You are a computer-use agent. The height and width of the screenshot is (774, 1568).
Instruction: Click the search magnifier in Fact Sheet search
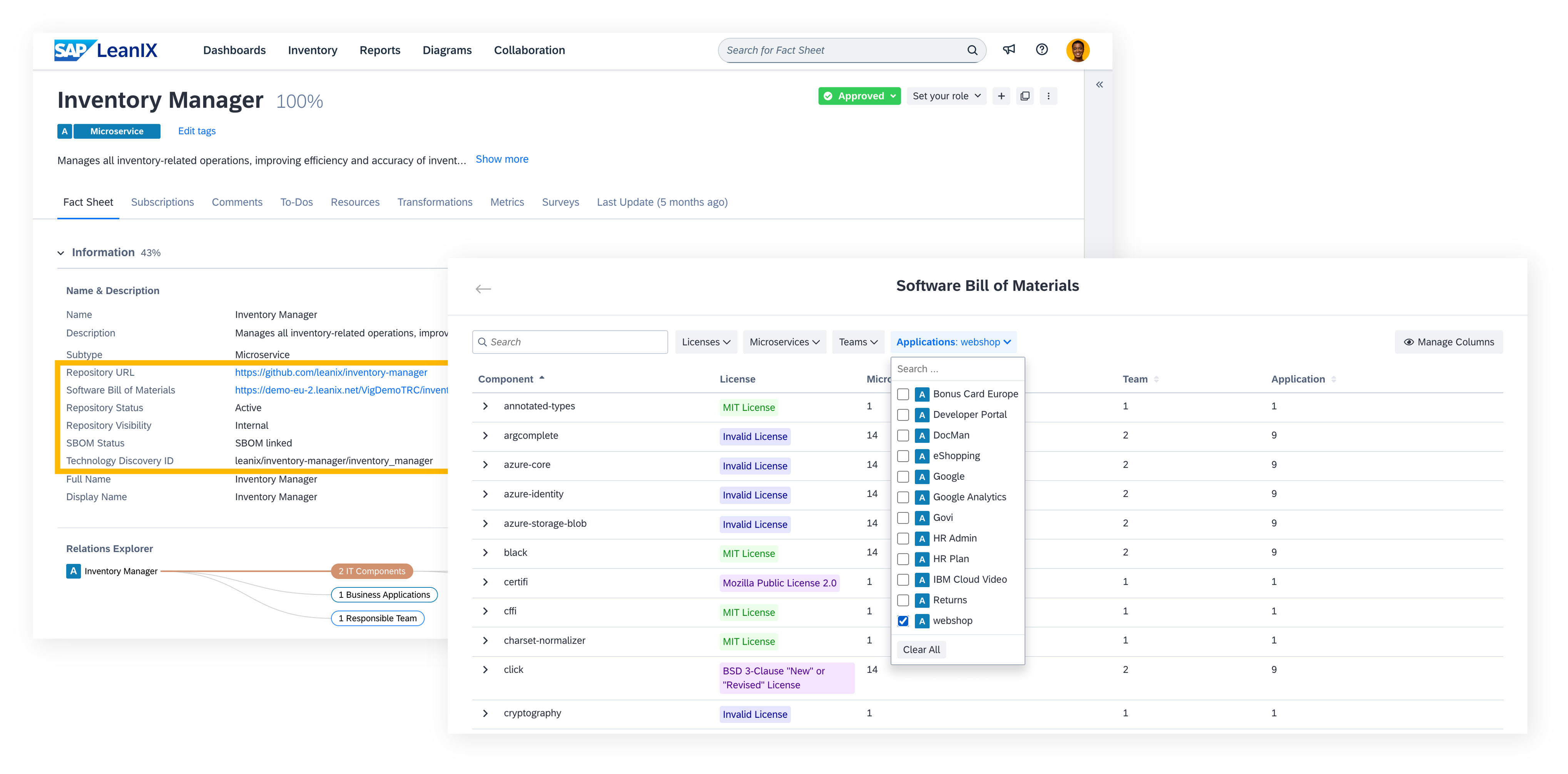click(972, 50)
